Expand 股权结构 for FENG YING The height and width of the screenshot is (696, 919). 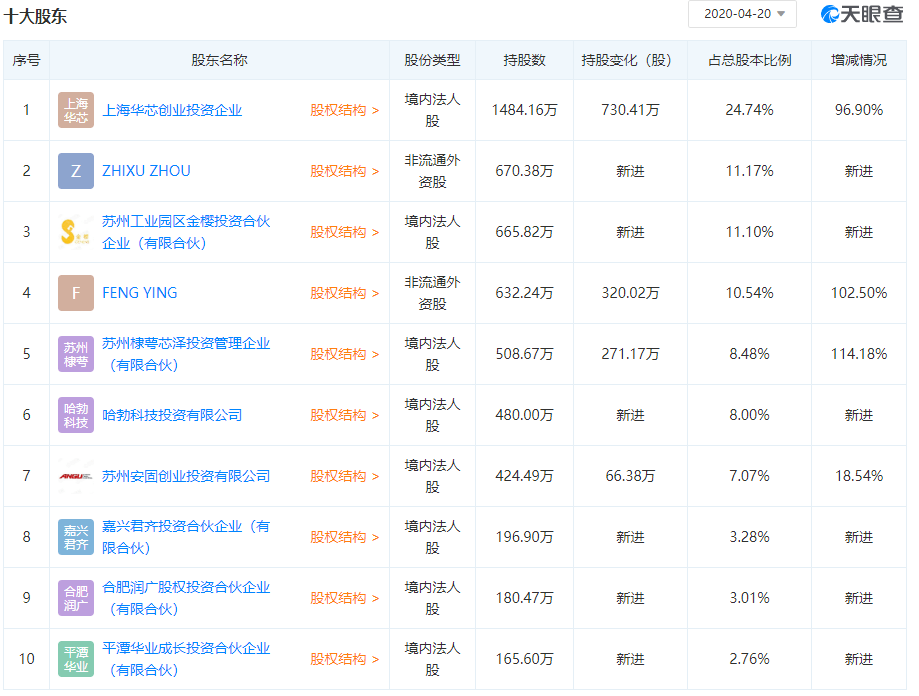click(344, 293)
